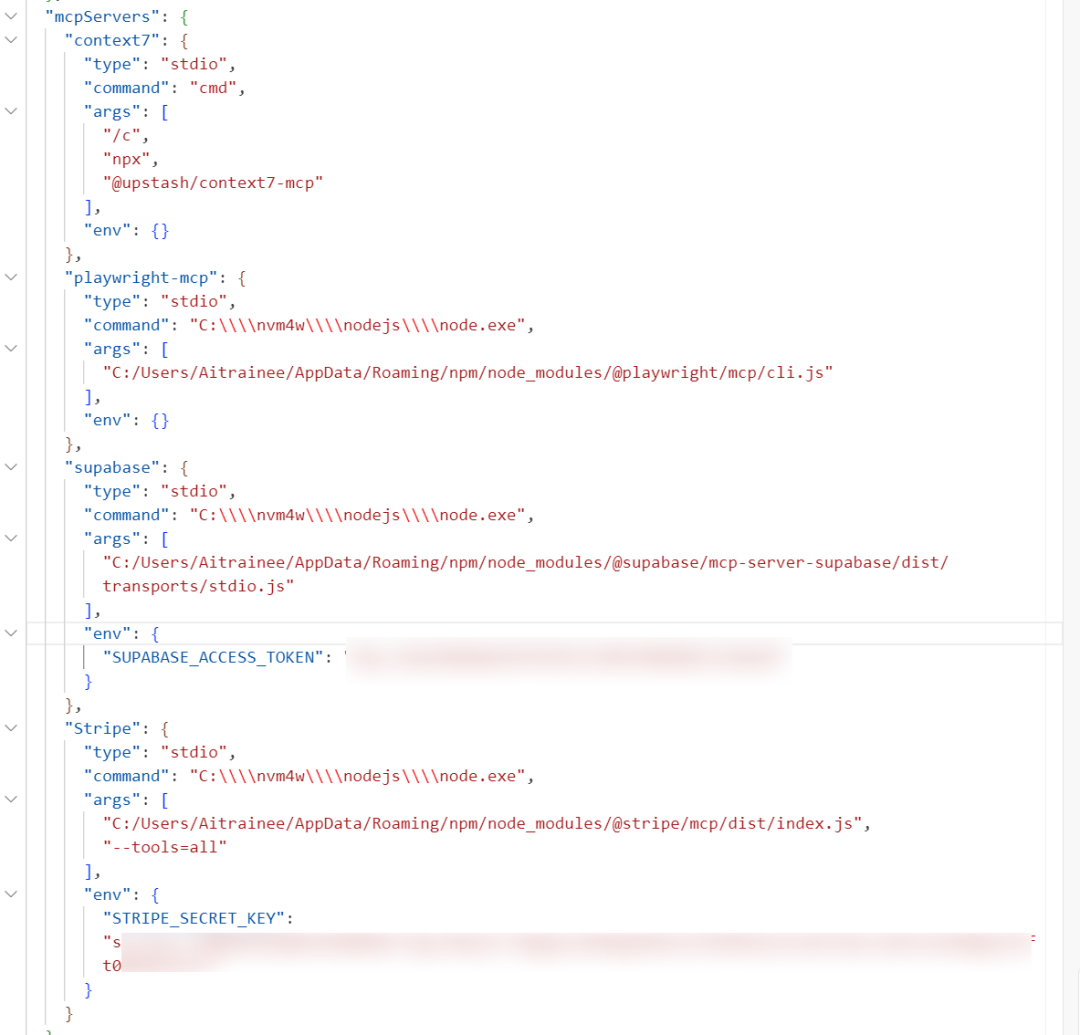Click the Stripe index.js path string

click(x=482, y=824)
